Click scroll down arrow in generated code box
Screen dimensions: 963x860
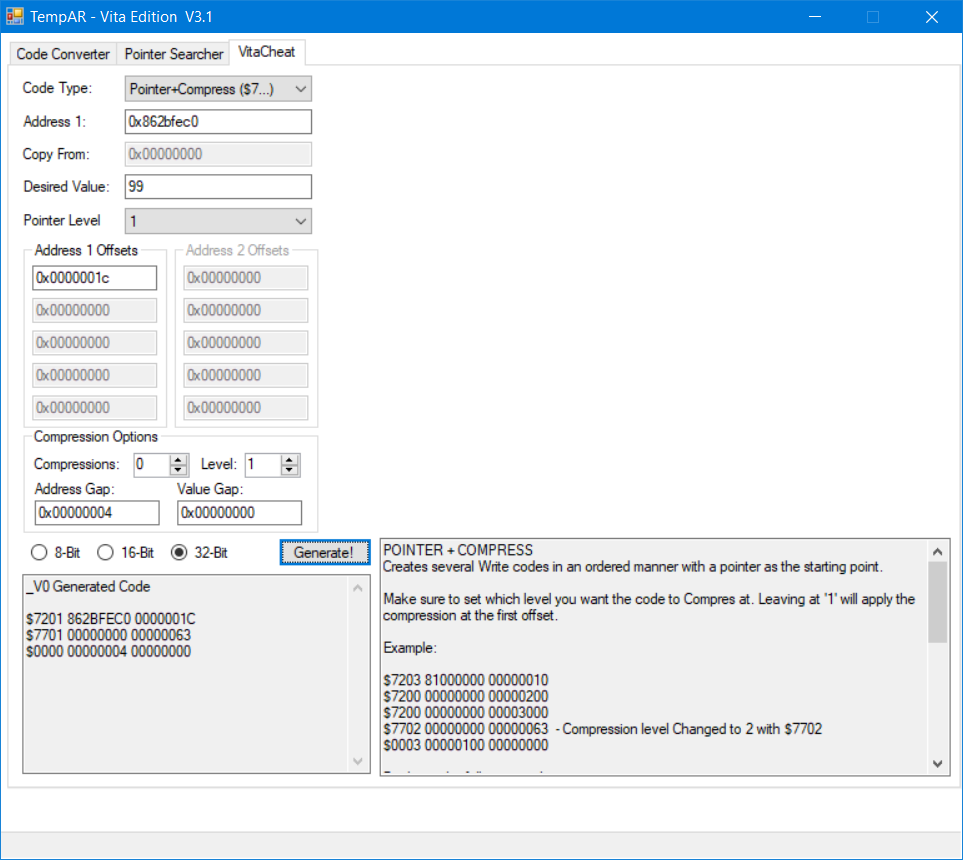(358, 762)
